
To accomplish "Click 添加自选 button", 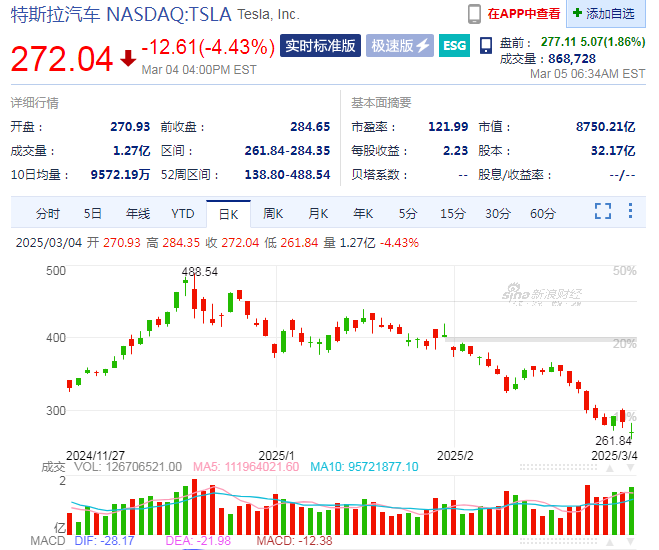I will 606,13.
